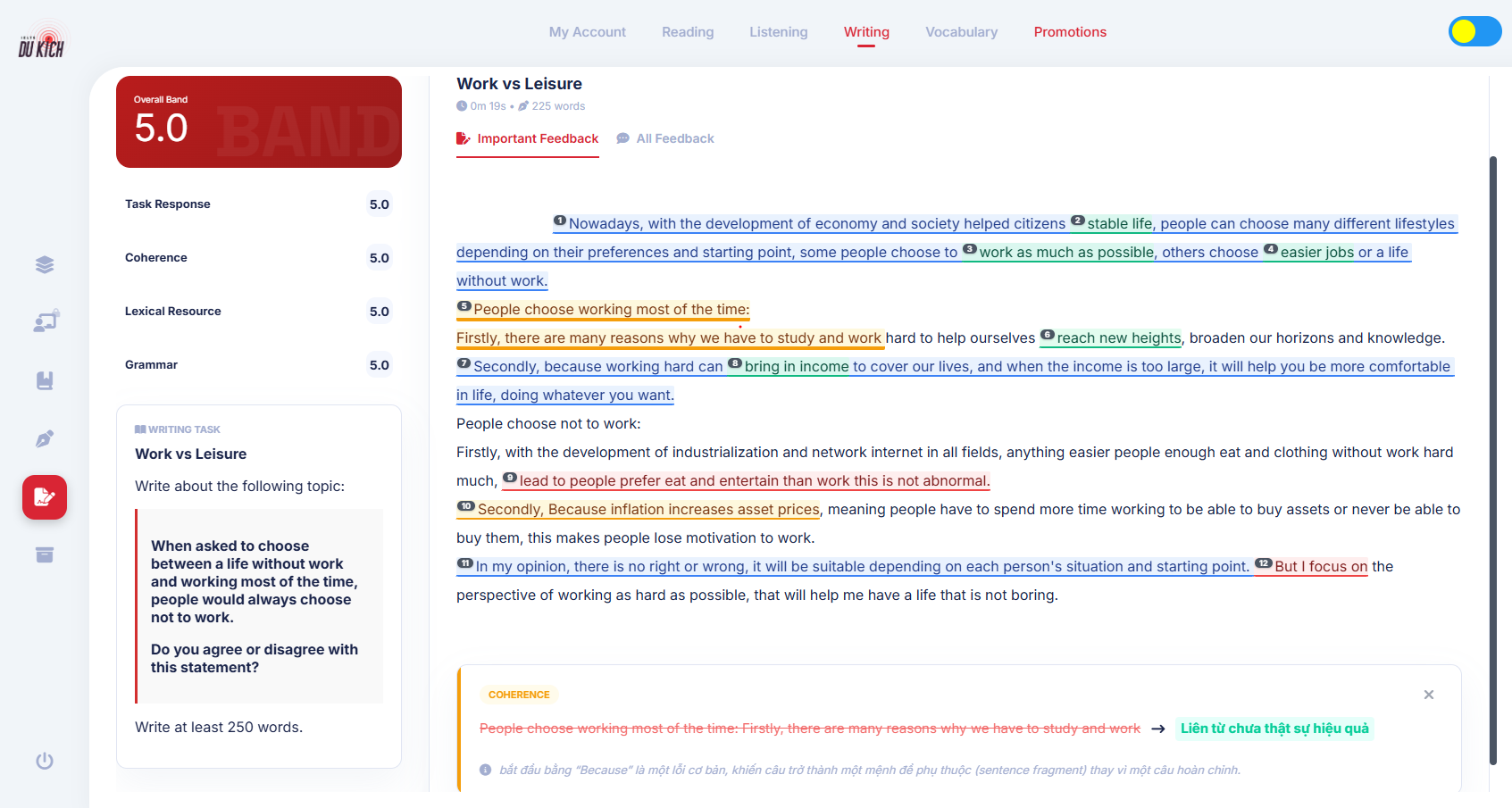The width and height of the screenshot is (1512, 808).
Task: Click feedback marker 6 before reach new heights
Action: (x=1048, y=335)
